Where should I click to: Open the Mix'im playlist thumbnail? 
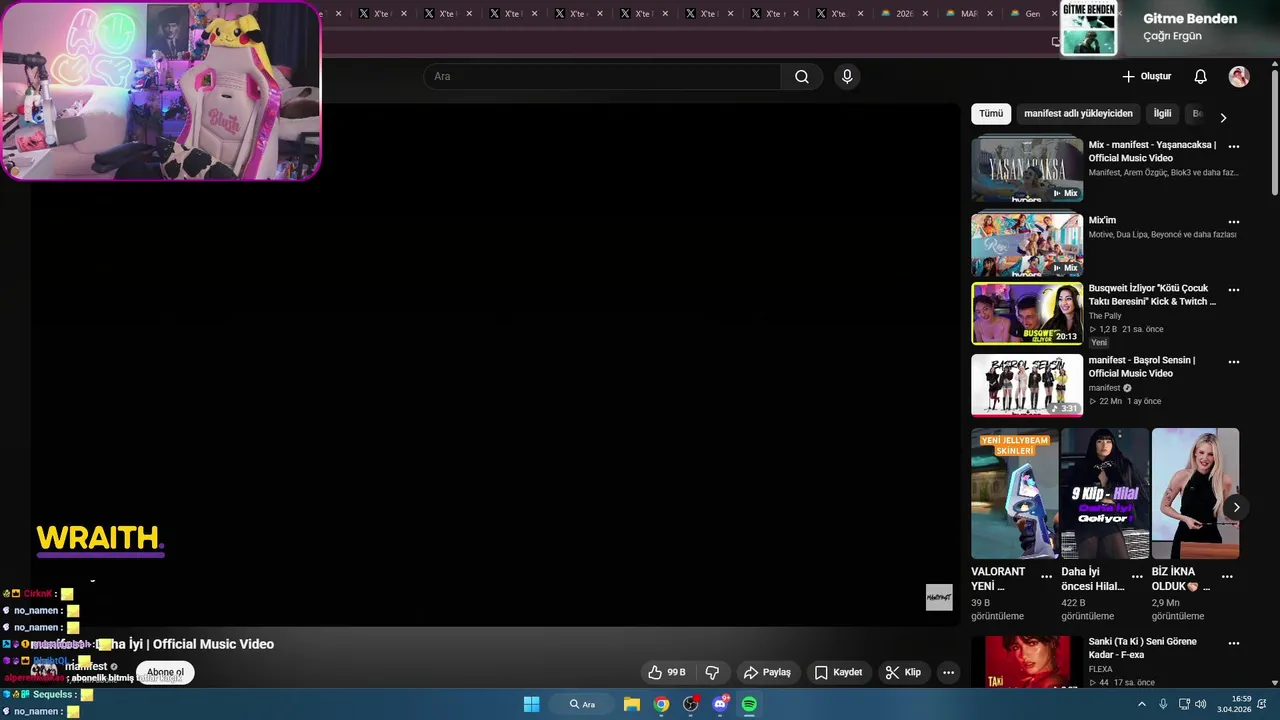[1027, 244]
